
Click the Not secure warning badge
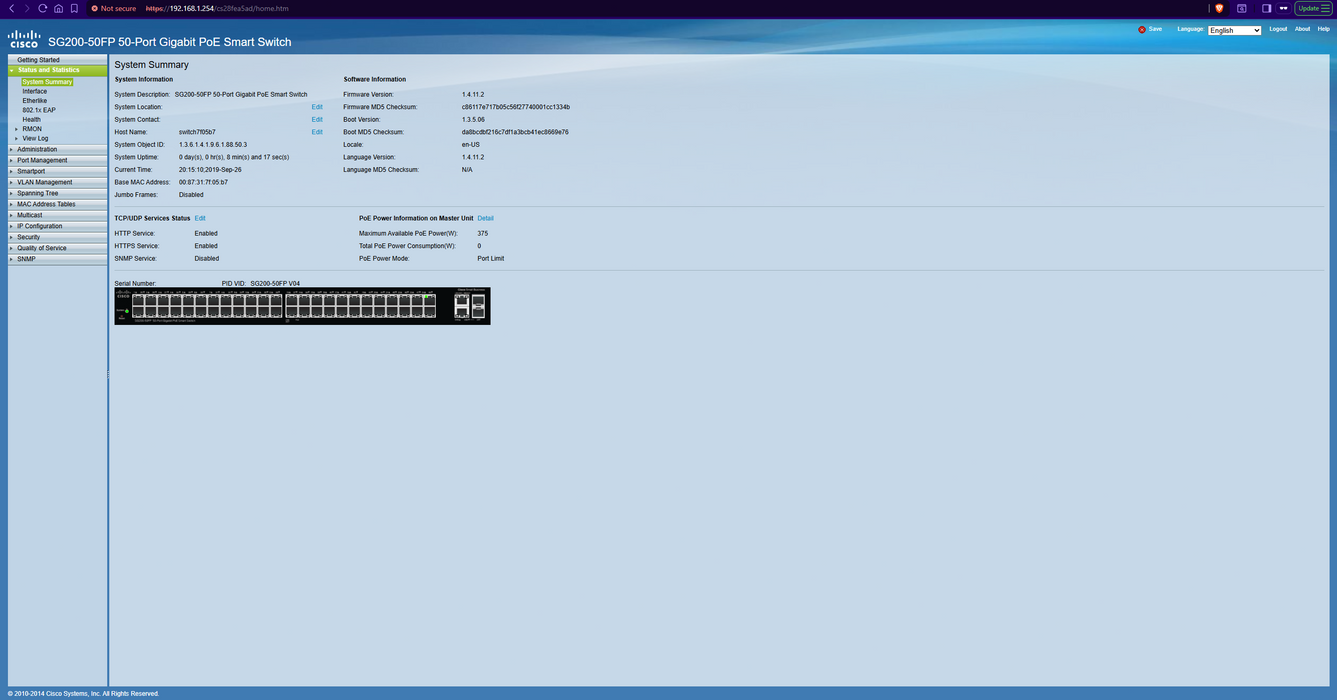tap(113, 8)
